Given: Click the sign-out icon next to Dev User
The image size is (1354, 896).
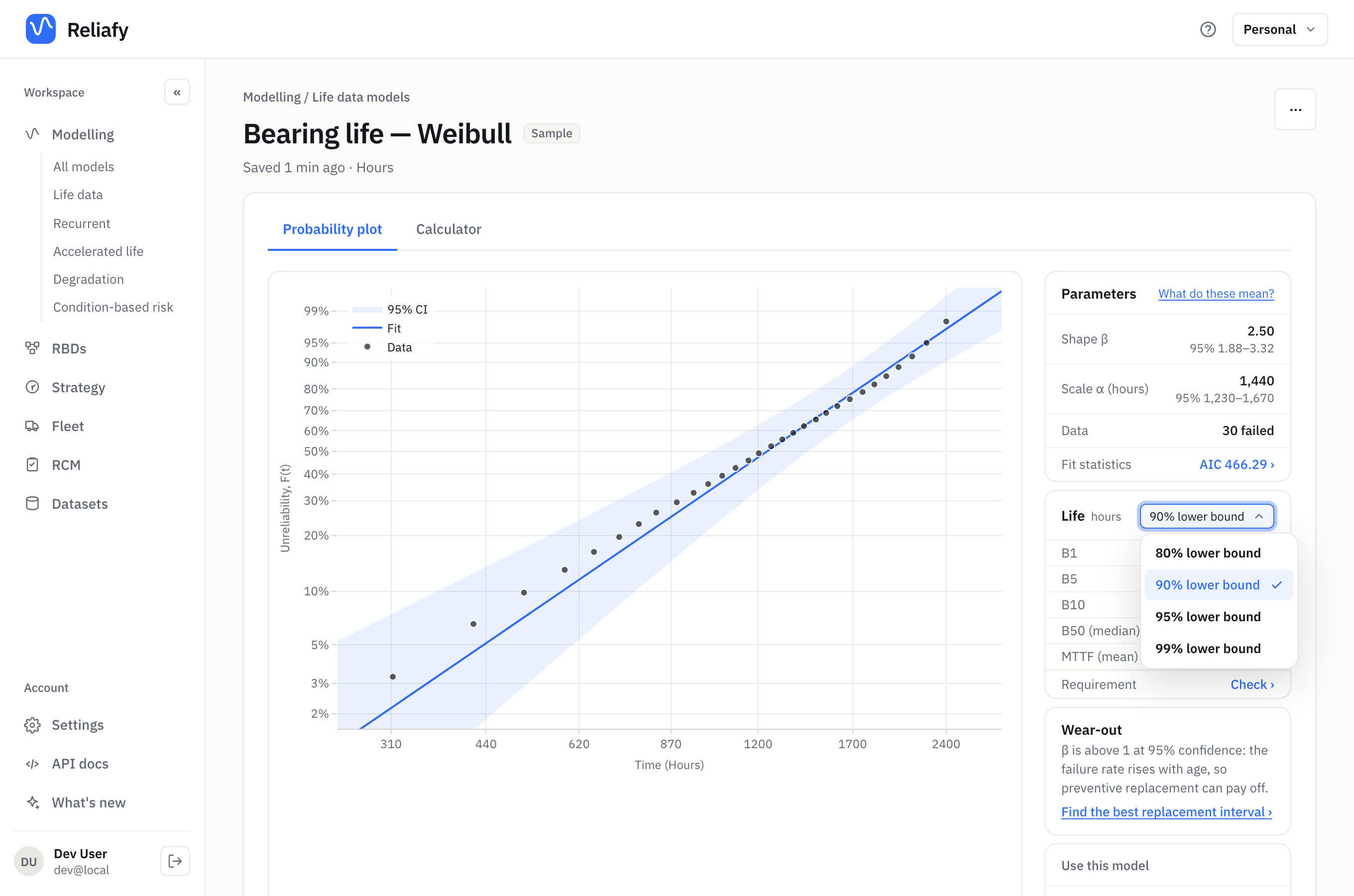Looking at the screenshot, I should click(x=175, y=861).
